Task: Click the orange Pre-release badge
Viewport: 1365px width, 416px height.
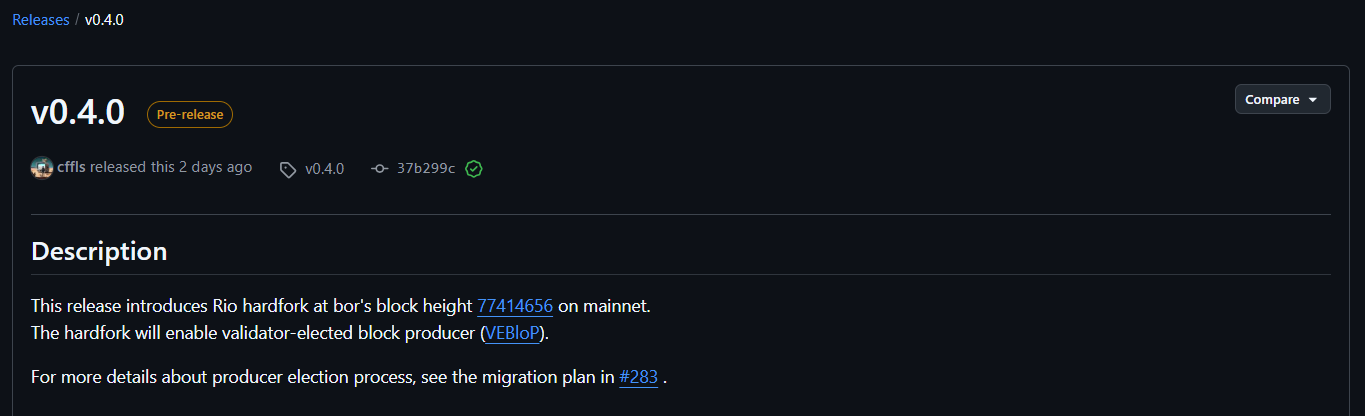Action: (x=190, y=114)
